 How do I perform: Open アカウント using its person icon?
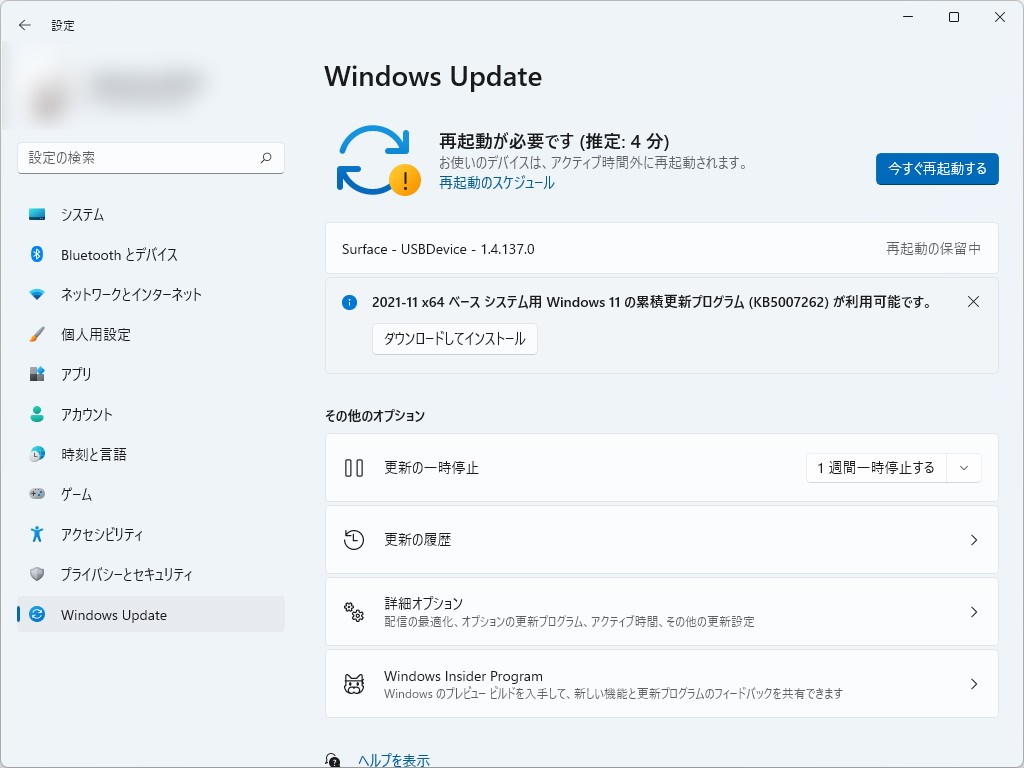tap(34, 414)
